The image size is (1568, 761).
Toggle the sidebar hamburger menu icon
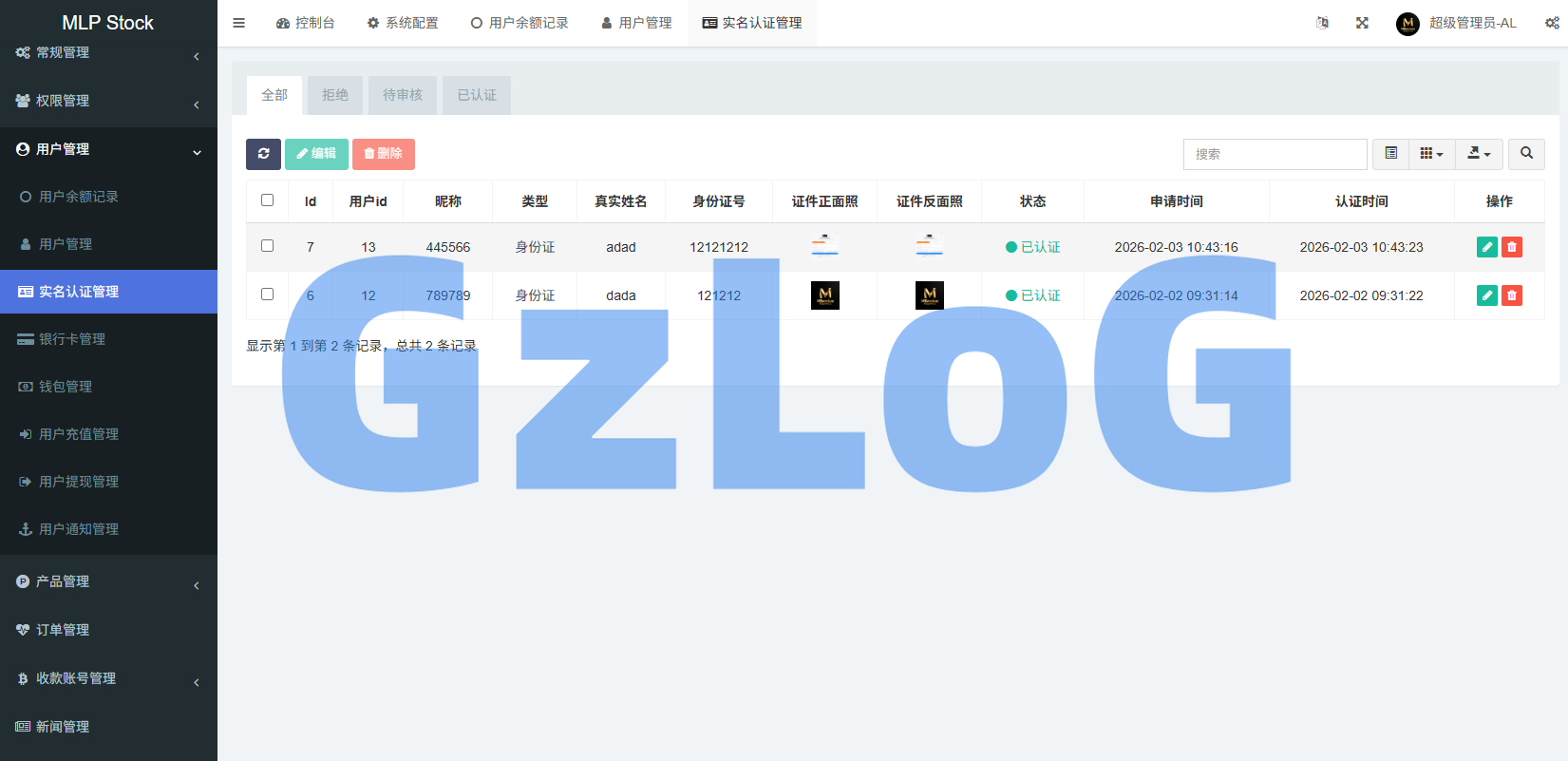pos(239,23)
